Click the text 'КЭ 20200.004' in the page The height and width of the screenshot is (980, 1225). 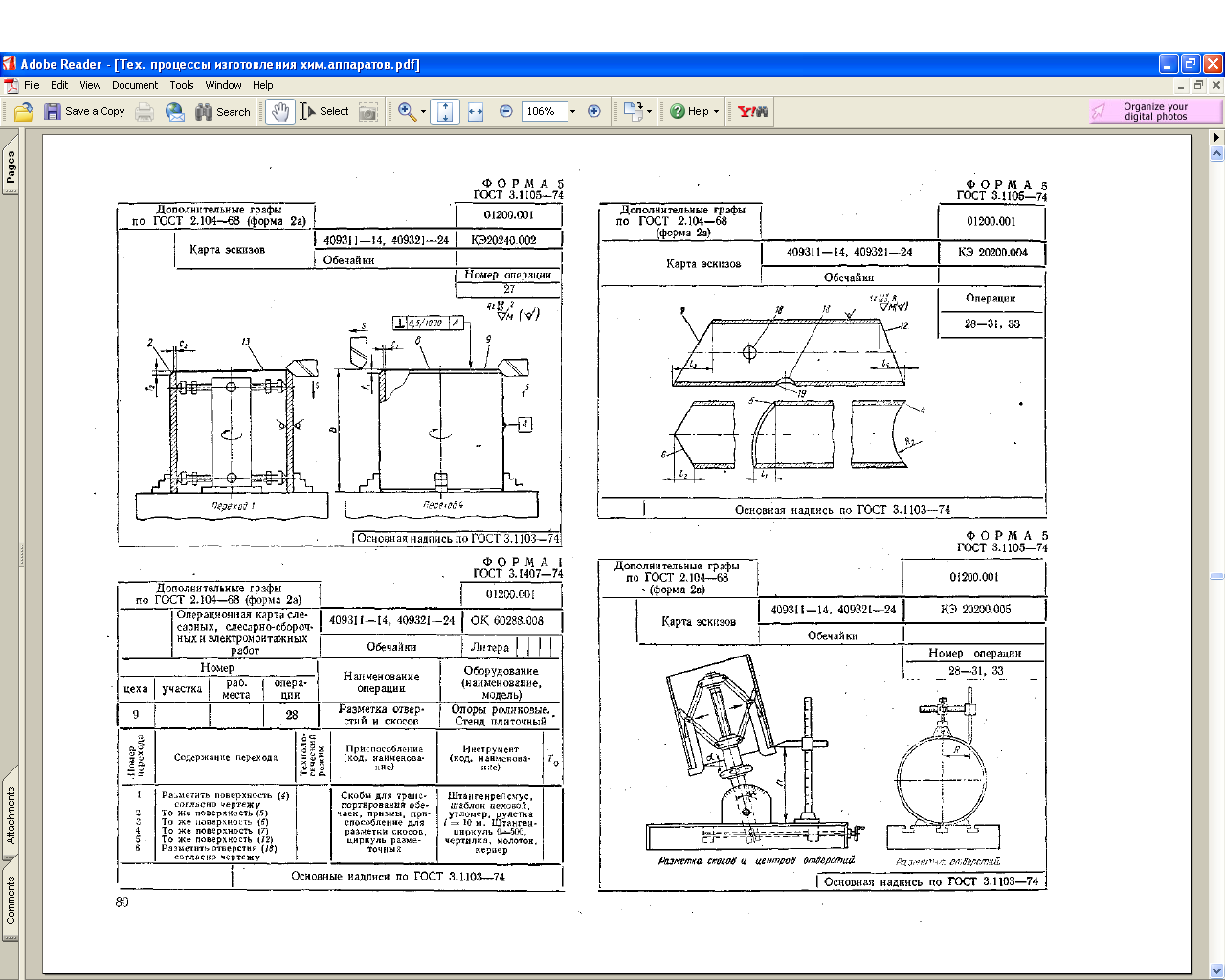tap(992, 253)
